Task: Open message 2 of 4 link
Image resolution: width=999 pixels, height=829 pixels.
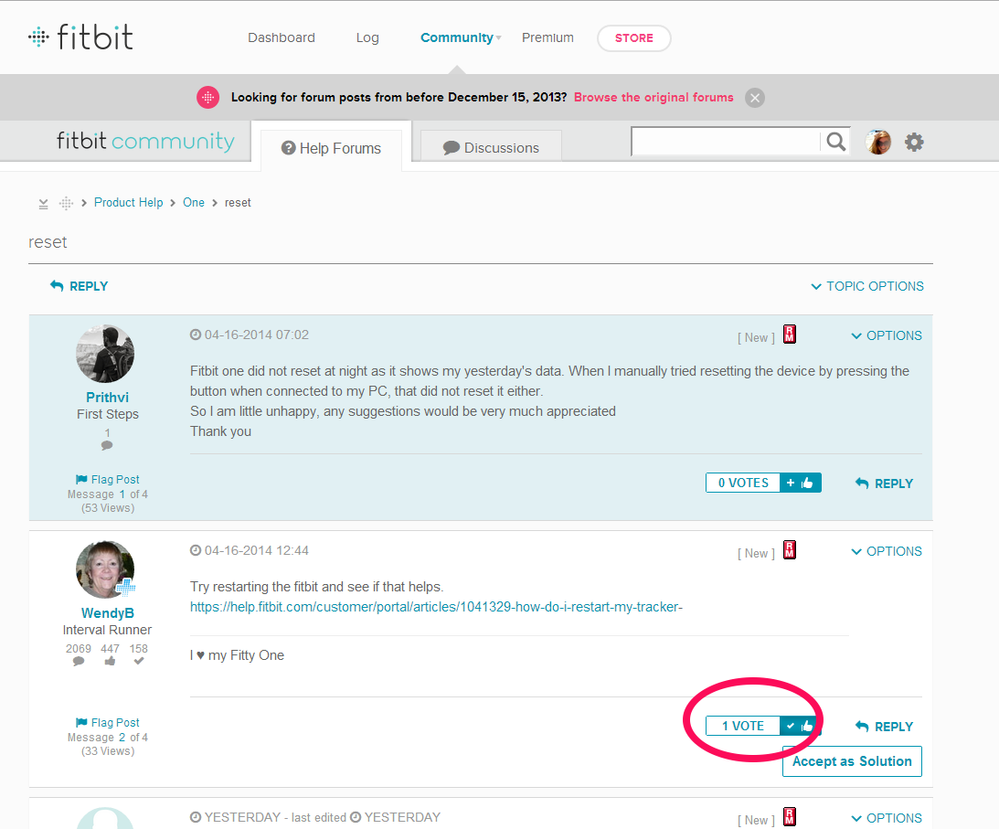Action: (122, 737)
